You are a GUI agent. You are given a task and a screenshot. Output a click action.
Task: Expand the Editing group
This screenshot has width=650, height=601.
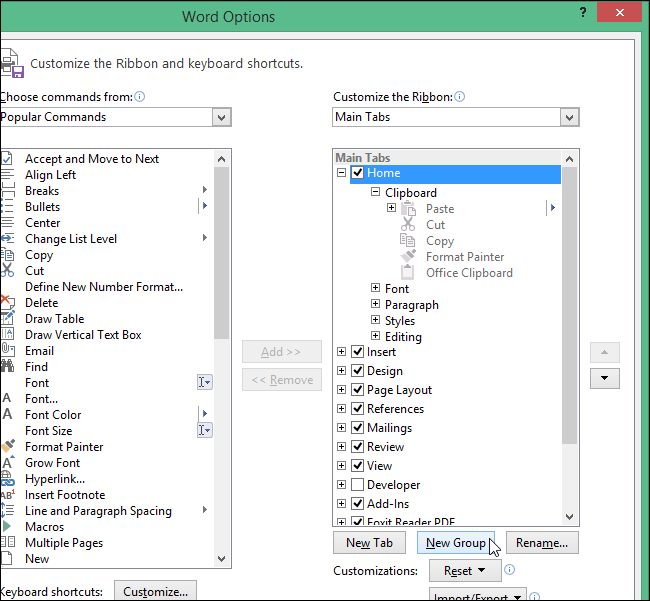pos(375,336)
